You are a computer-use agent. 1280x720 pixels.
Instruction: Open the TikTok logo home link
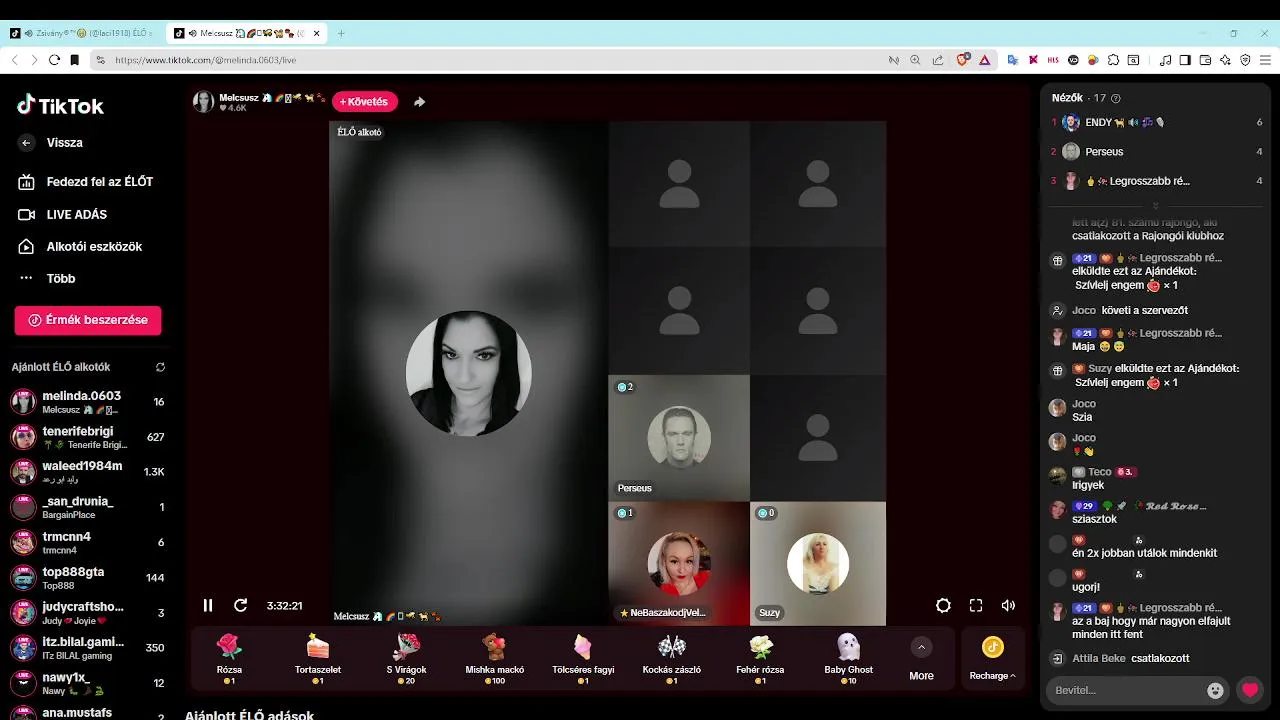[60, 105]
